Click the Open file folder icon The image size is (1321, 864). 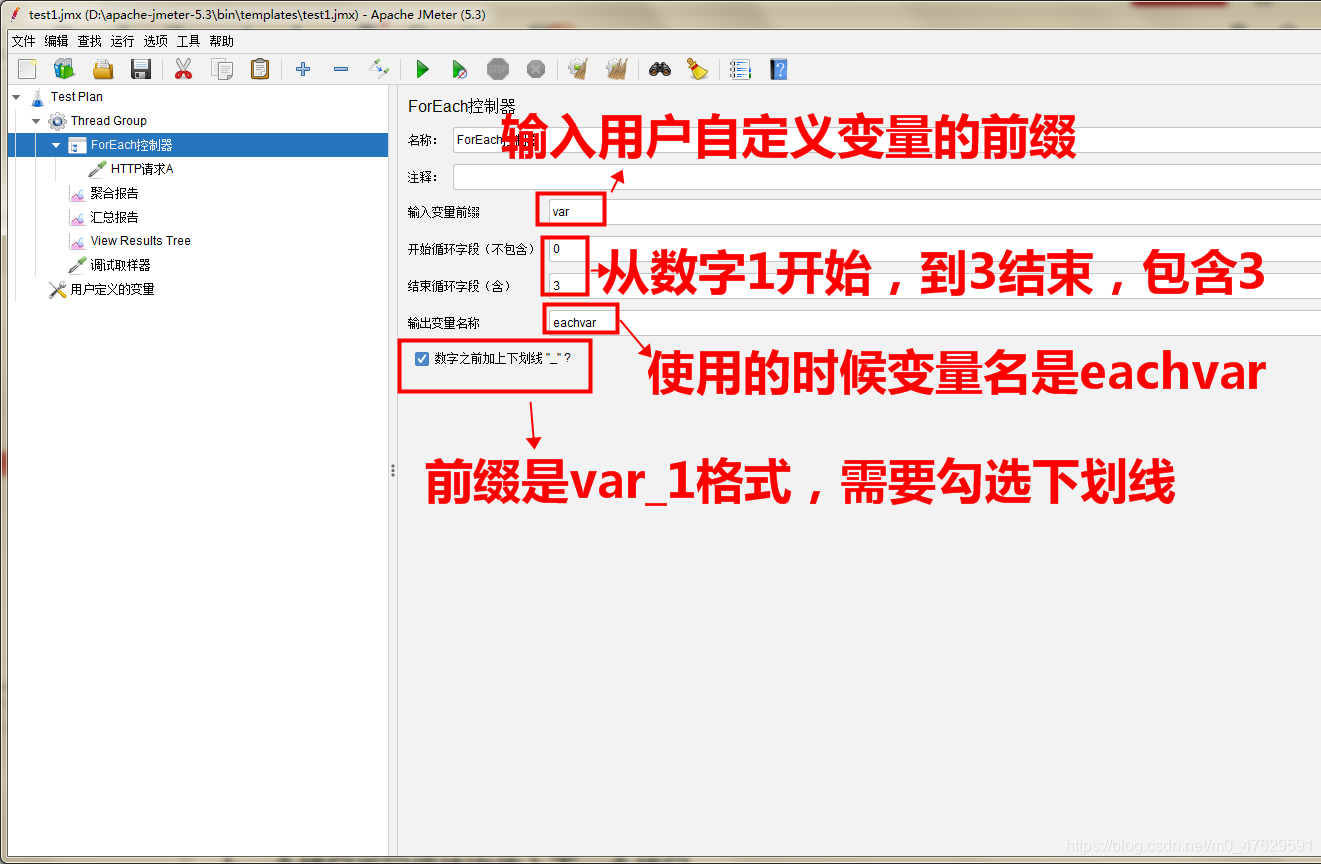(103, 69)
